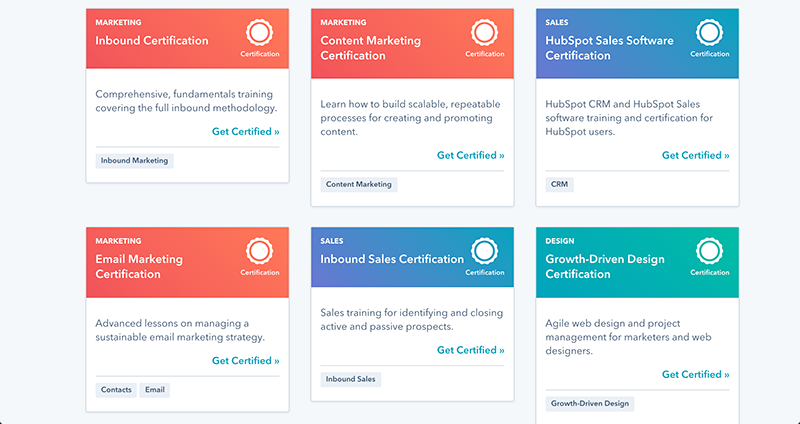The height and width of the screenshot is (424, 800).
Task: Click 'Advanced lessons on managing' description
Action: point(180,330)
